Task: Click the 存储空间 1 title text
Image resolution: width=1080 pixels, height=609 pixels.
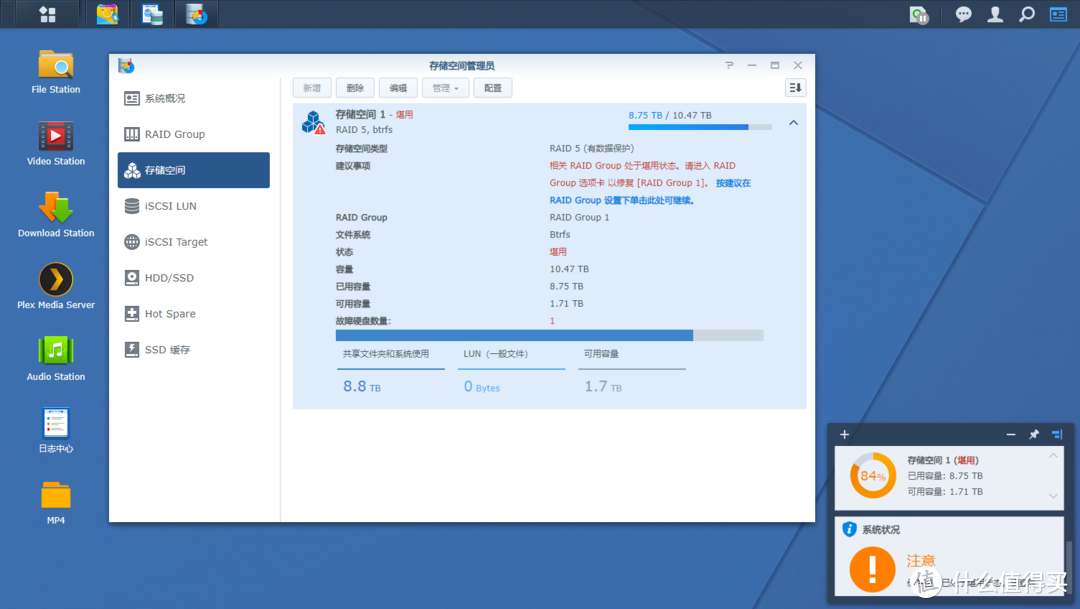Action: tap(360, 114)
